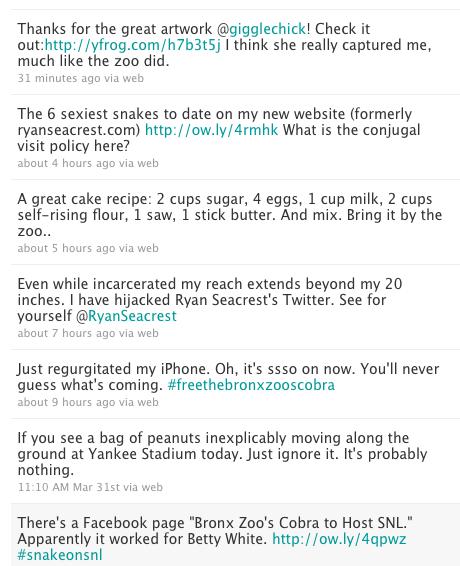This screenshot has height=566, width=460.
Task: Select the tweet about regurgitated iPhone
Action: [x=228, y=377]
